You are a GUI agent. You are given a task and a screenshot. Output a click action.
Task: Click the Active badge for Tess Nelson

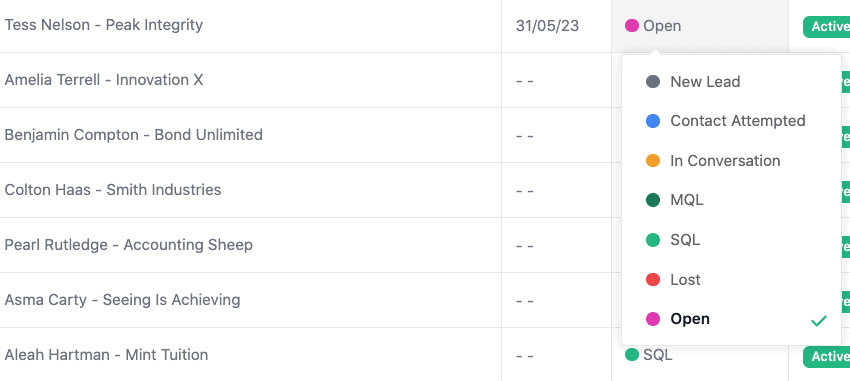pos(826,27)
